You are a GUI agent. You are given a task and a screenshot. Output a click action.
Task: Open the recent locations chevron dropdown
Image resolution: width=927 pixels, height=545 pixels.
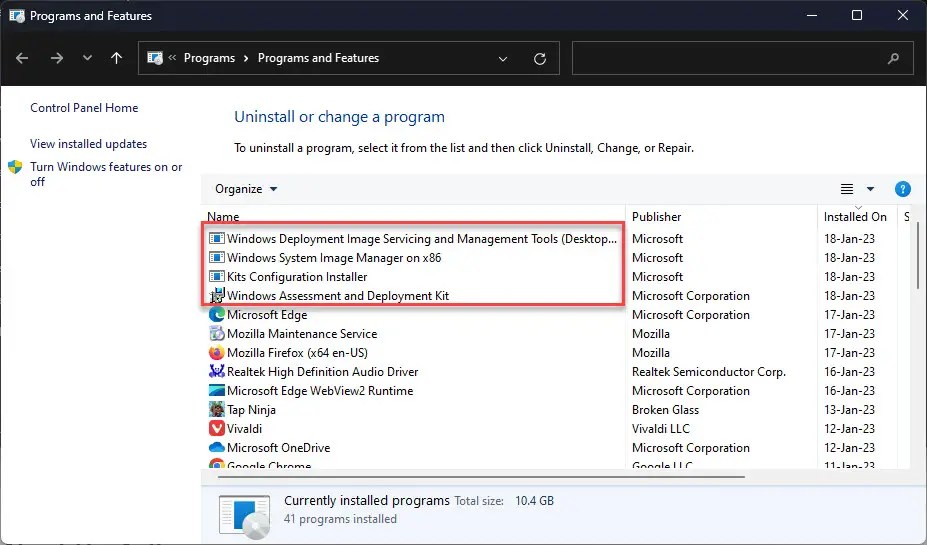pos(87,58)
